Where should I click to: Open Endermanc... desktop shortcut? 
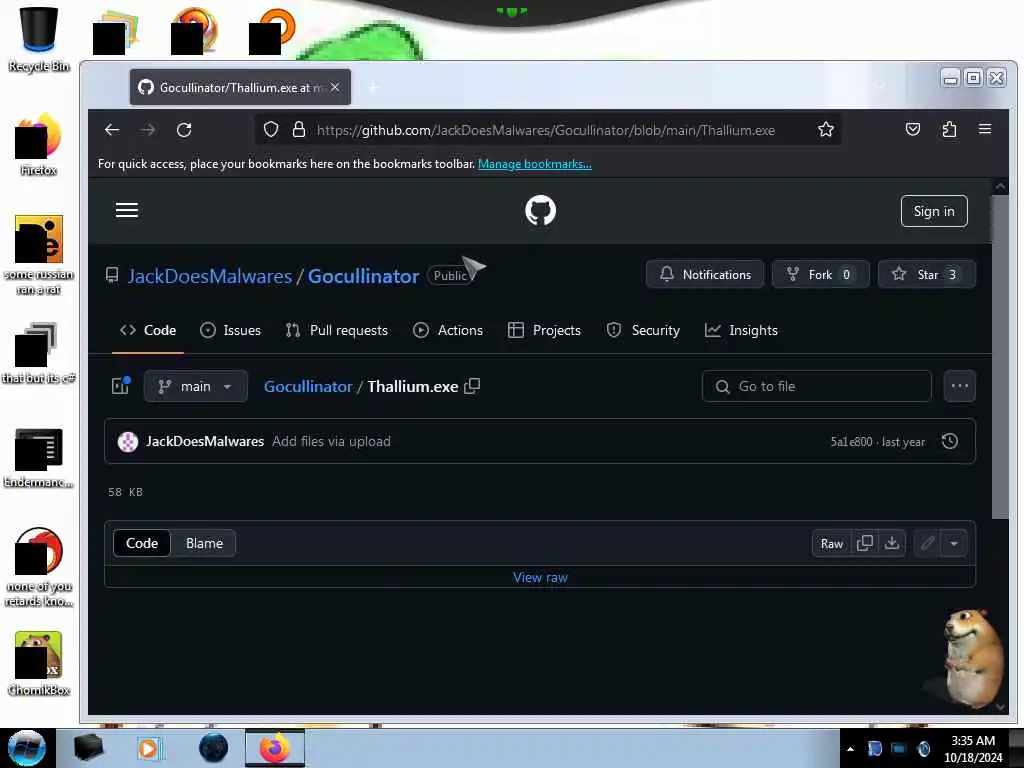(x=39, y=458)
